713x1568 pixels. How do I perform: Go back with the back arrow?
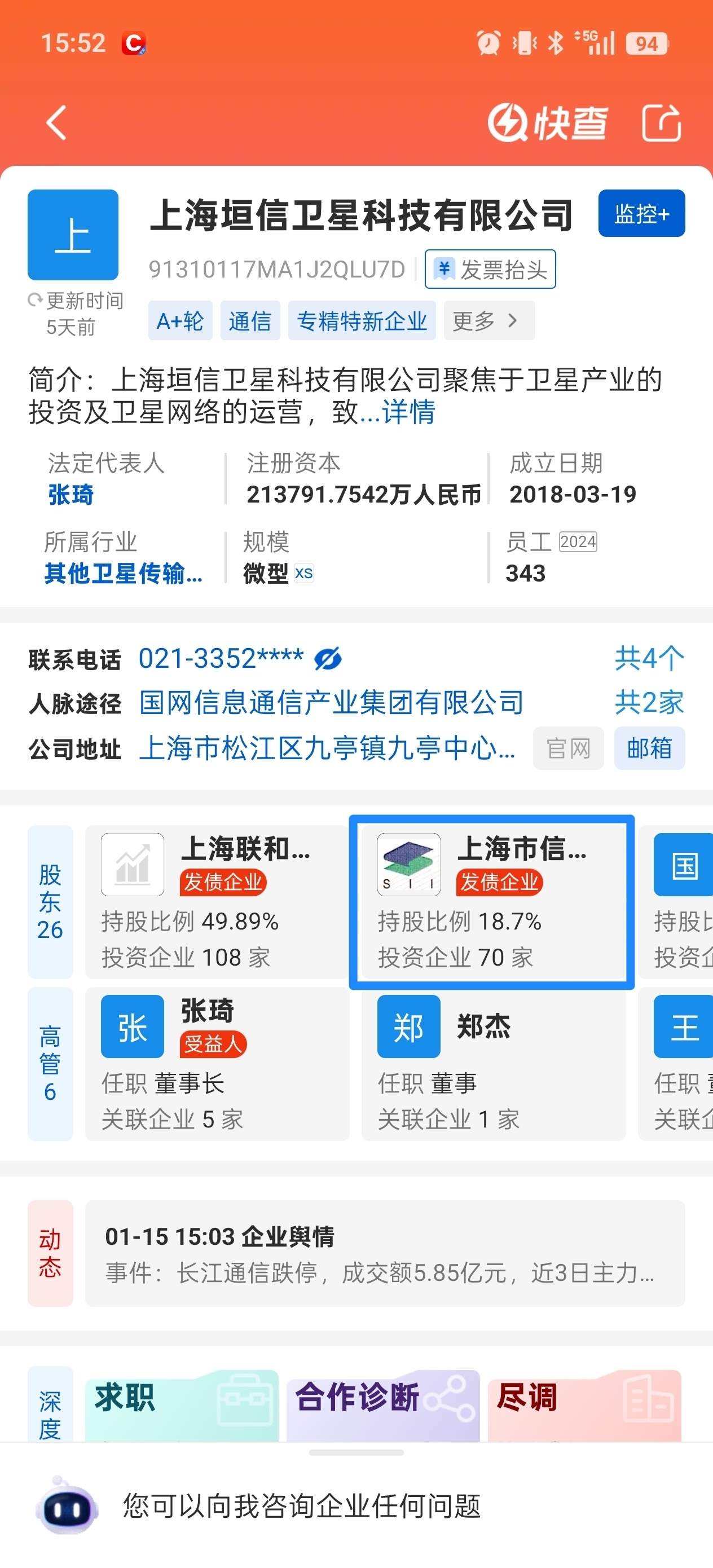(56, 122)
